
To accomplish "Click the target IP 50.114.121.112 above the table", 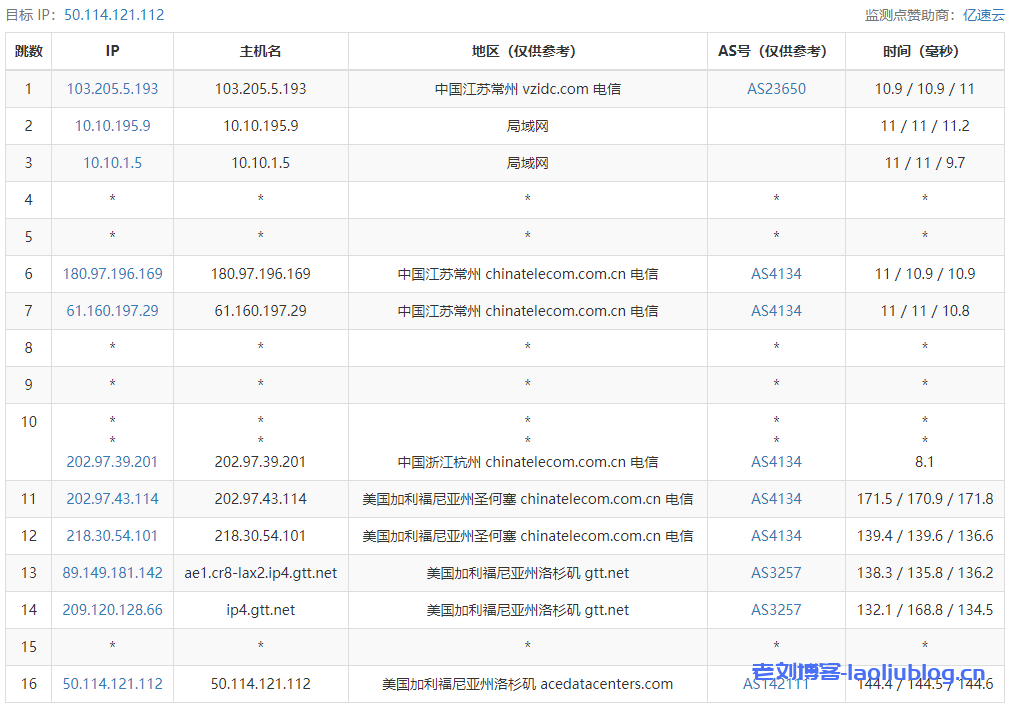I will pyautogui.click(x=114, y=15).
